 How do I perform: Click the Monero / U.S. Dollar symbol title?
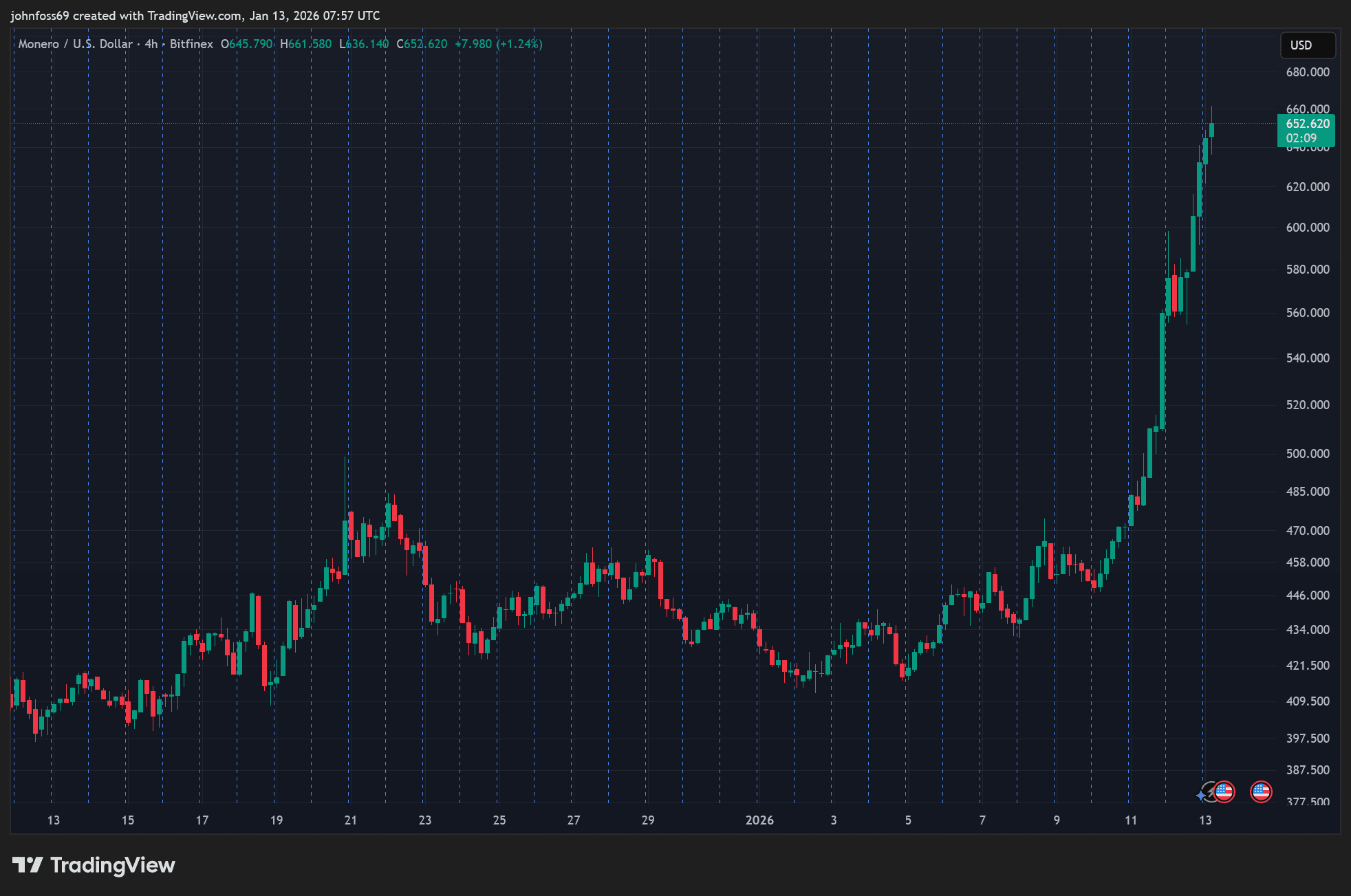75,44
